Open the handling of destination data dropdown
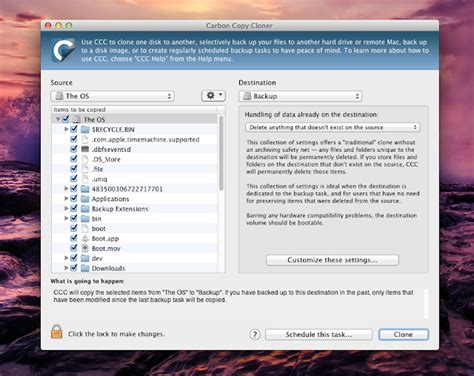This screenshot has height=376, width=474. tap(332, 127)
